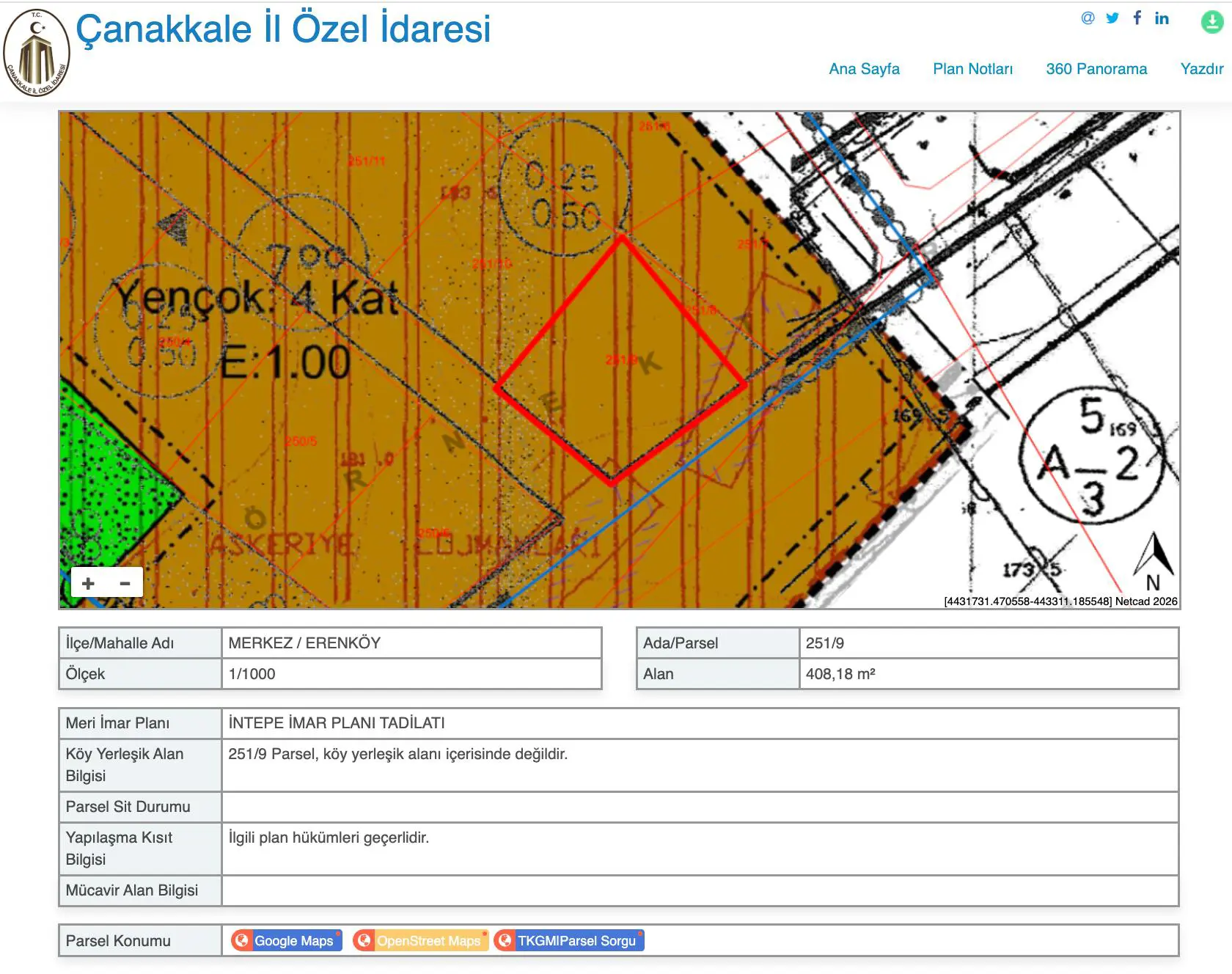Select the scale value 1/1000
1232x974 pixels.
252,674
